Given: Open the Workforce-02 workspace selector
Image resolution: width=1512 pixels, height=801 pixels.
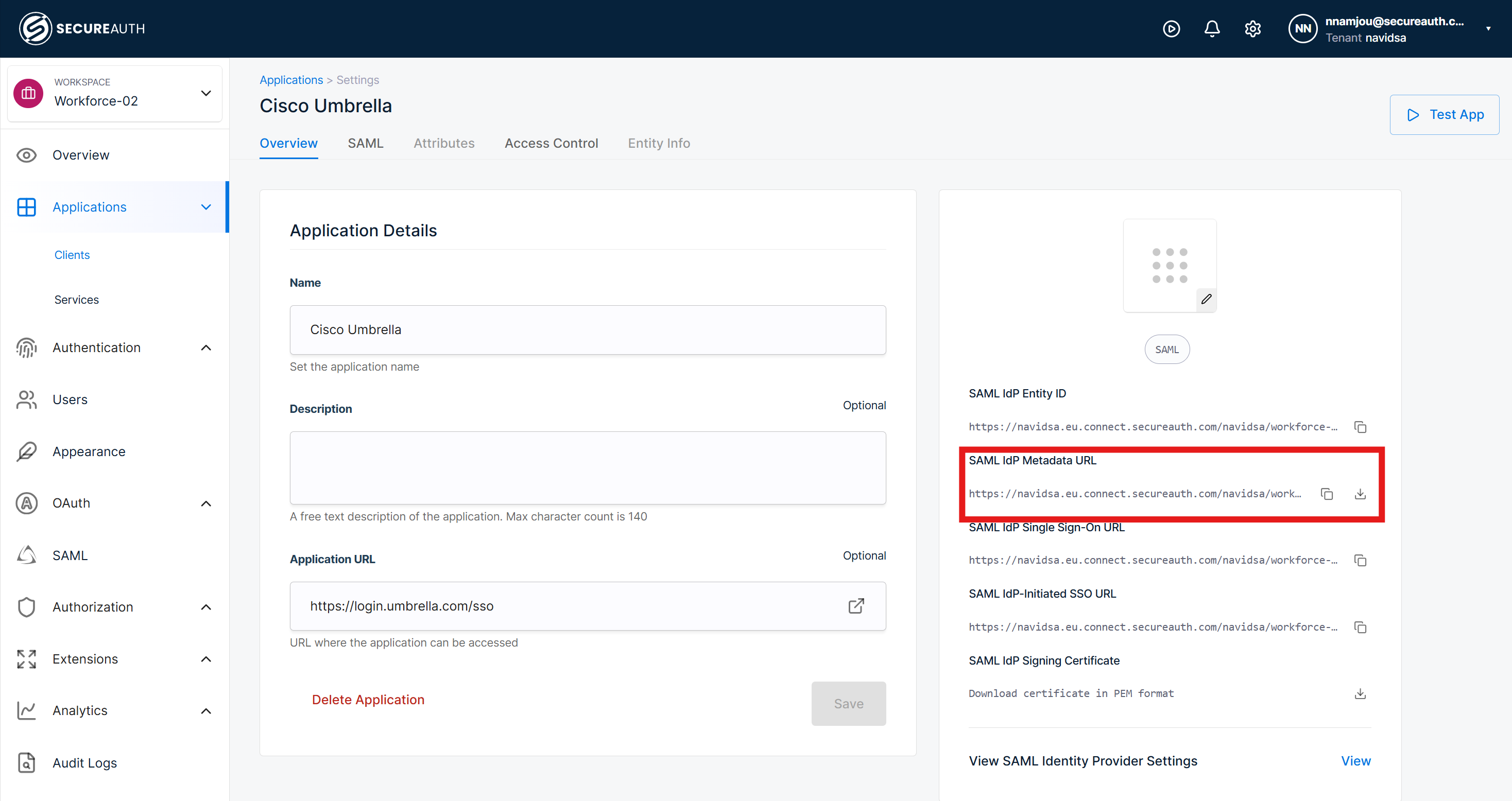Looking at the screenshot, I should coord(115,93).
